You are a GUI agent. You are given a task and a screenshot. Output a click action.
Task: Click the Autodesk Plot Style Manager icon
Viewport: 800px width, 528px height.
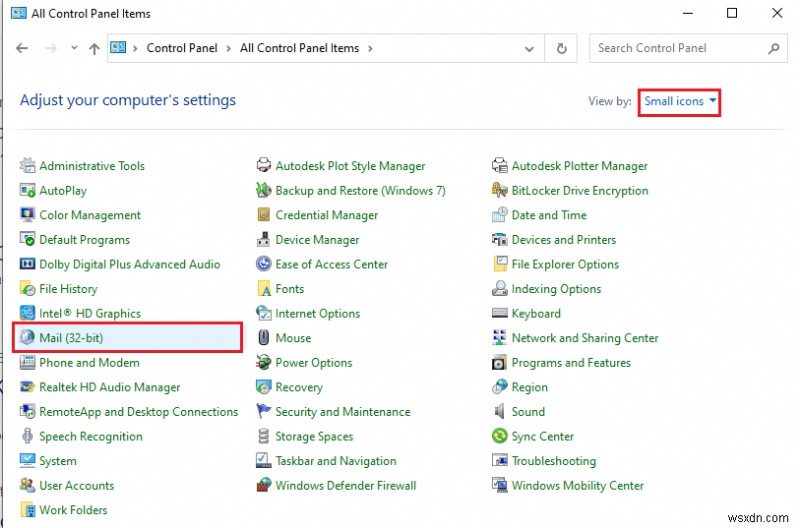pyautogui.click(x=263, y=165)
